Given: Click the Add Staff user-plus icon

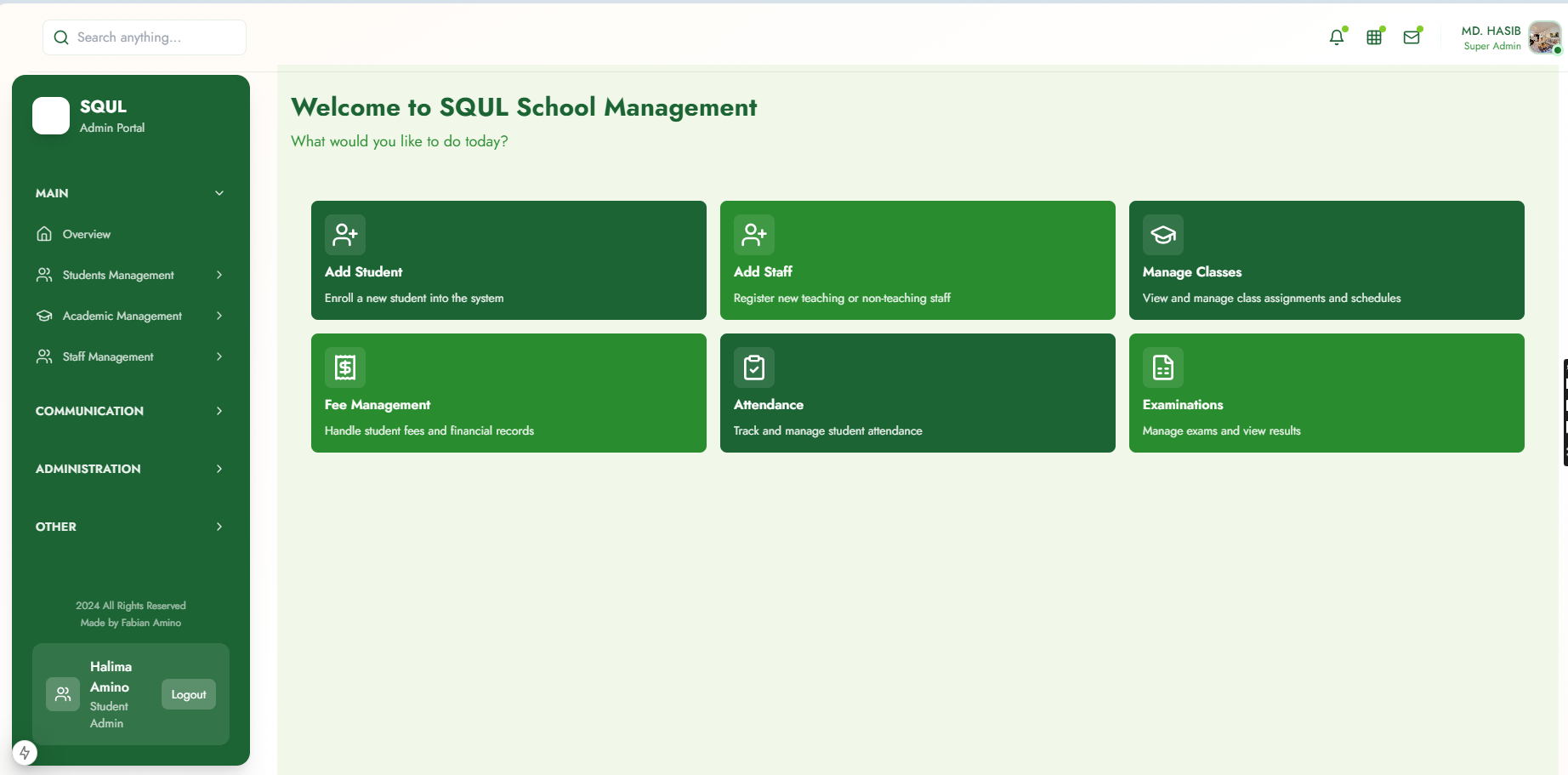Looking at the screenshot, I should pos(754,235).
